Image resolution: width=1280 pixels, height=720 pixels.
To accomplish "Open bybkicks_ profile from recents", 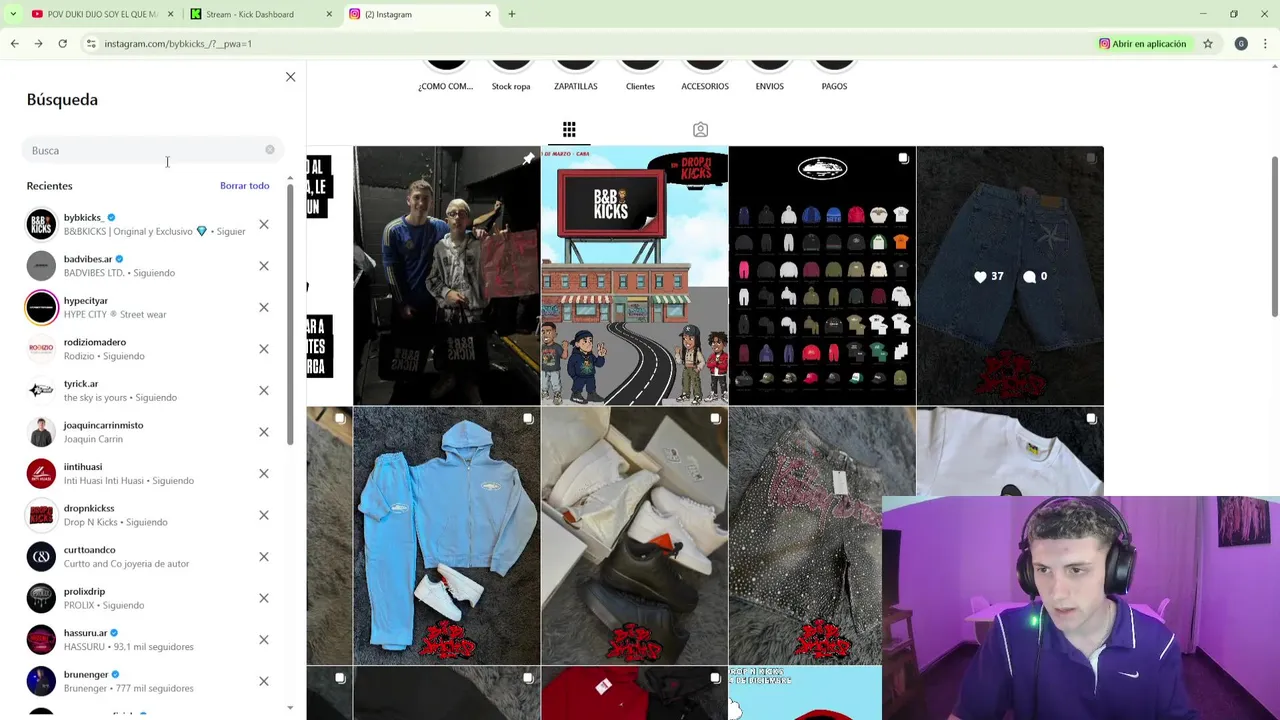I will point(135,224).
